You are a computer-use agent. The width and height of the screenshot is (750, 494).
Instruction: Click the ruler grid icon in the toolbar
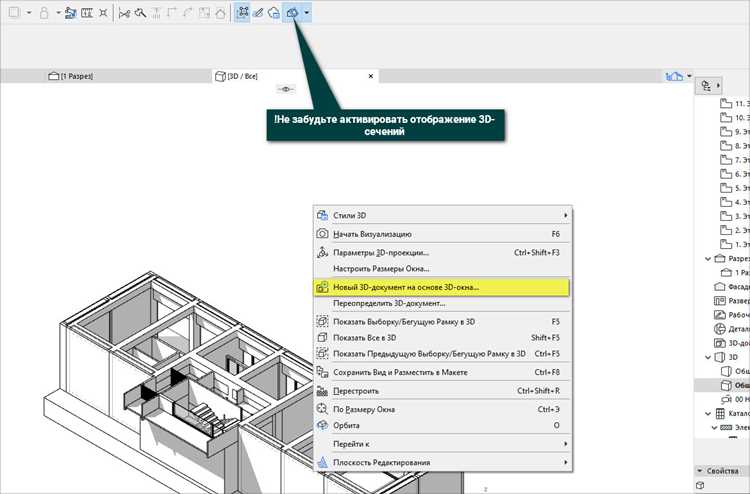point(87,13)
